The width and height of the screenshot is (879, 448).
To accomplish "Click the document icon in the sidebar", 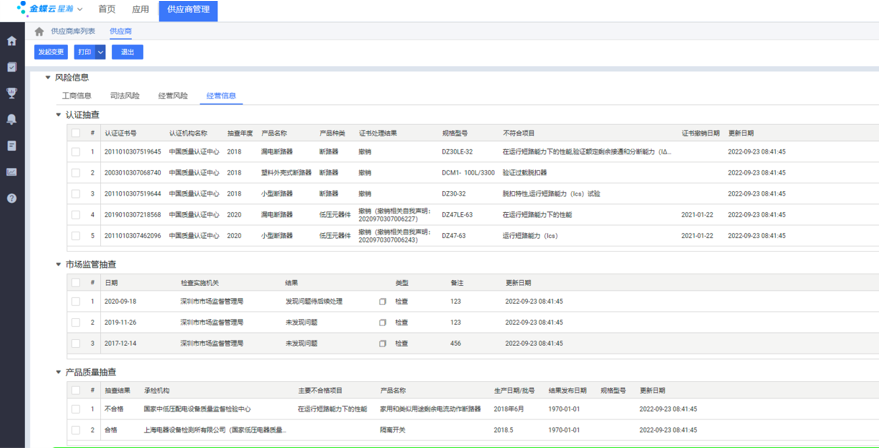I will 12,146.
